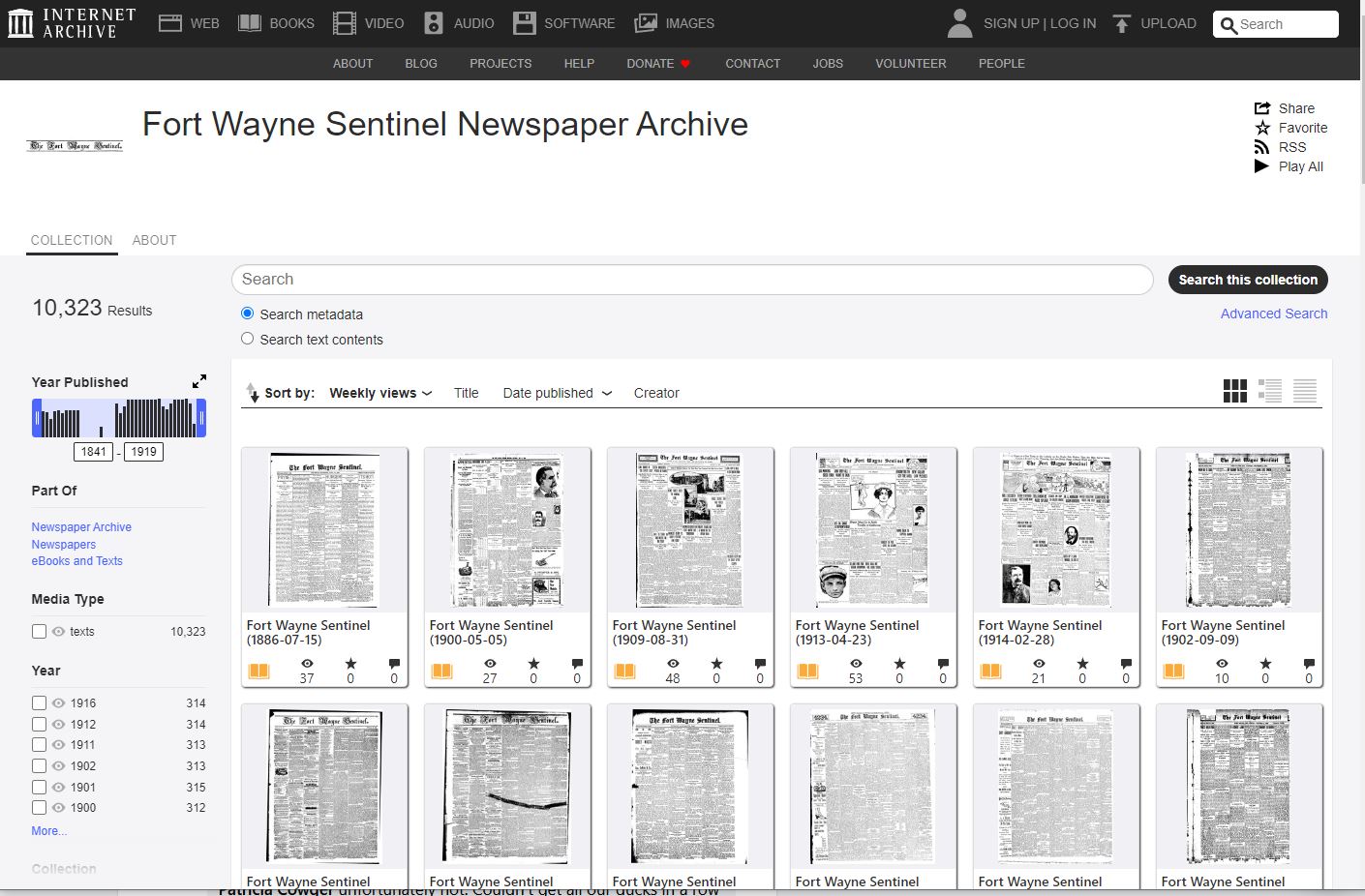Viewport: 1365px width, 896px height.
Task: Toggle the sort direction arrows
Action: [x=253, y=393]
